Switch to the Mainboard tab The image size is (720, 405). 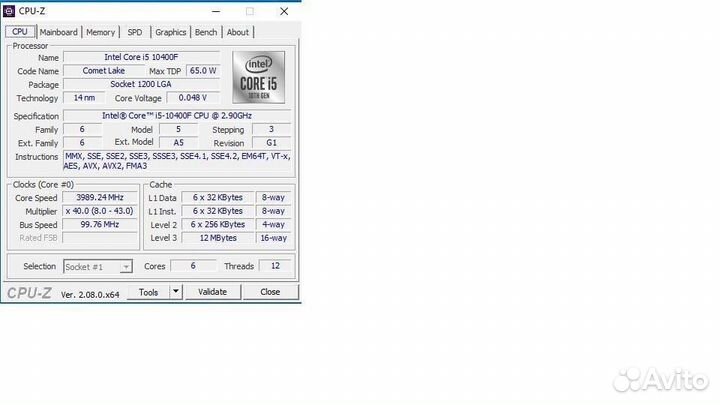pos(58,32)
